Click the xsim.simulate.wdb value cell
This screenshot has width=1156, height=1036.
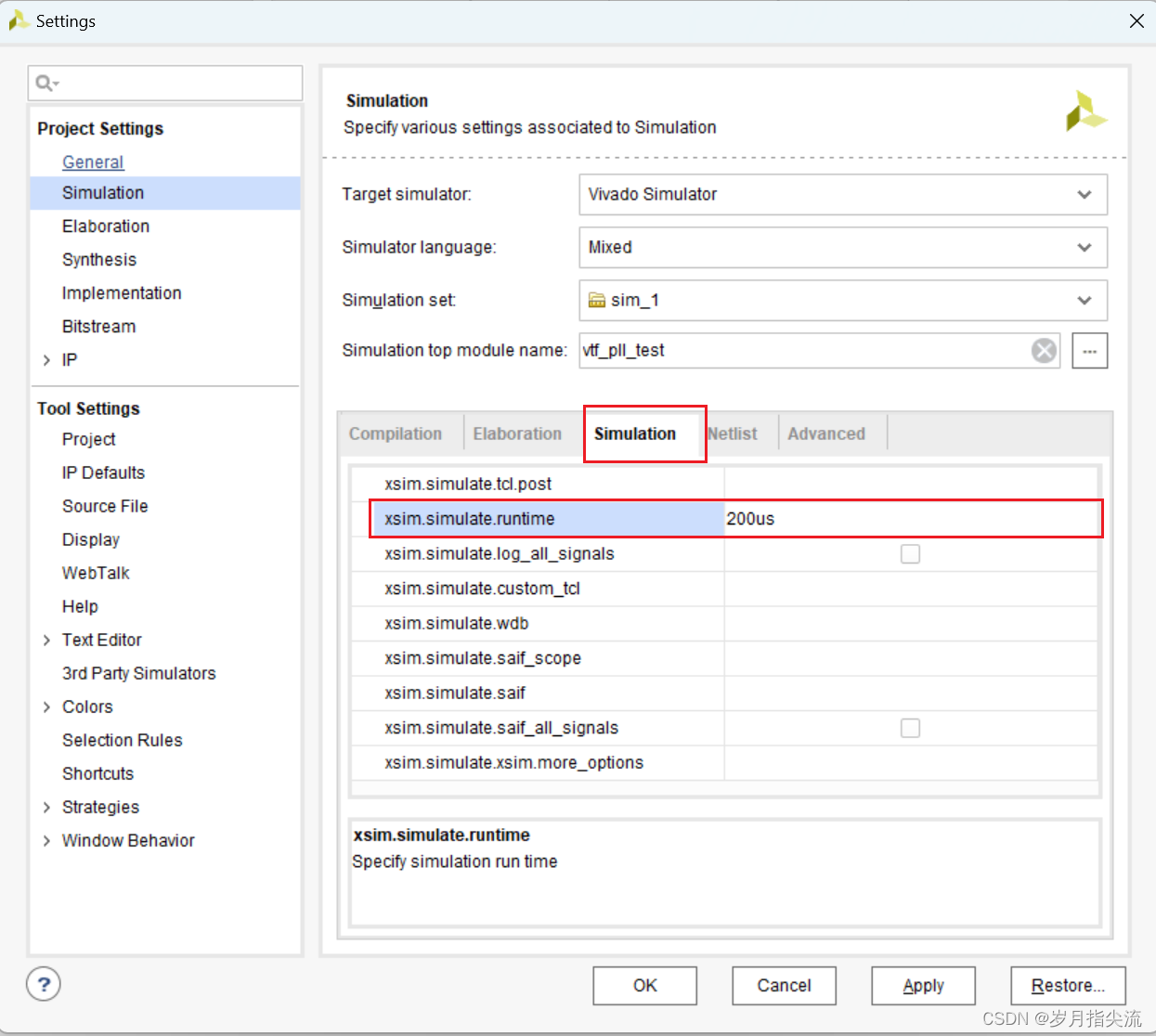point(911,624)
